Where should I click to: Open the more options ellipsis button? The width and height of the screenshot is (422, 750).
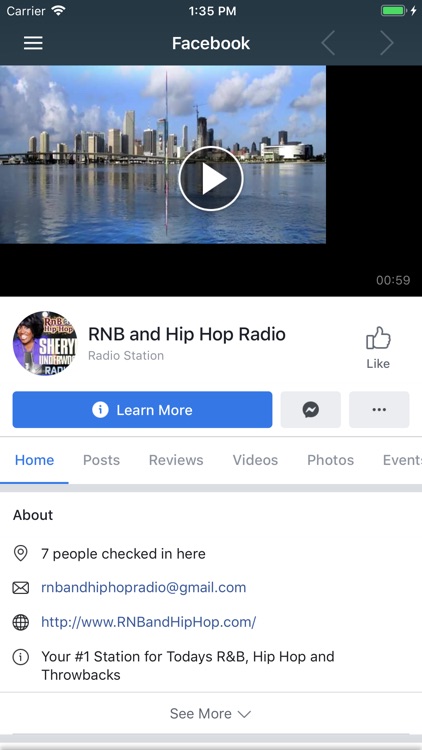[379, 409]
